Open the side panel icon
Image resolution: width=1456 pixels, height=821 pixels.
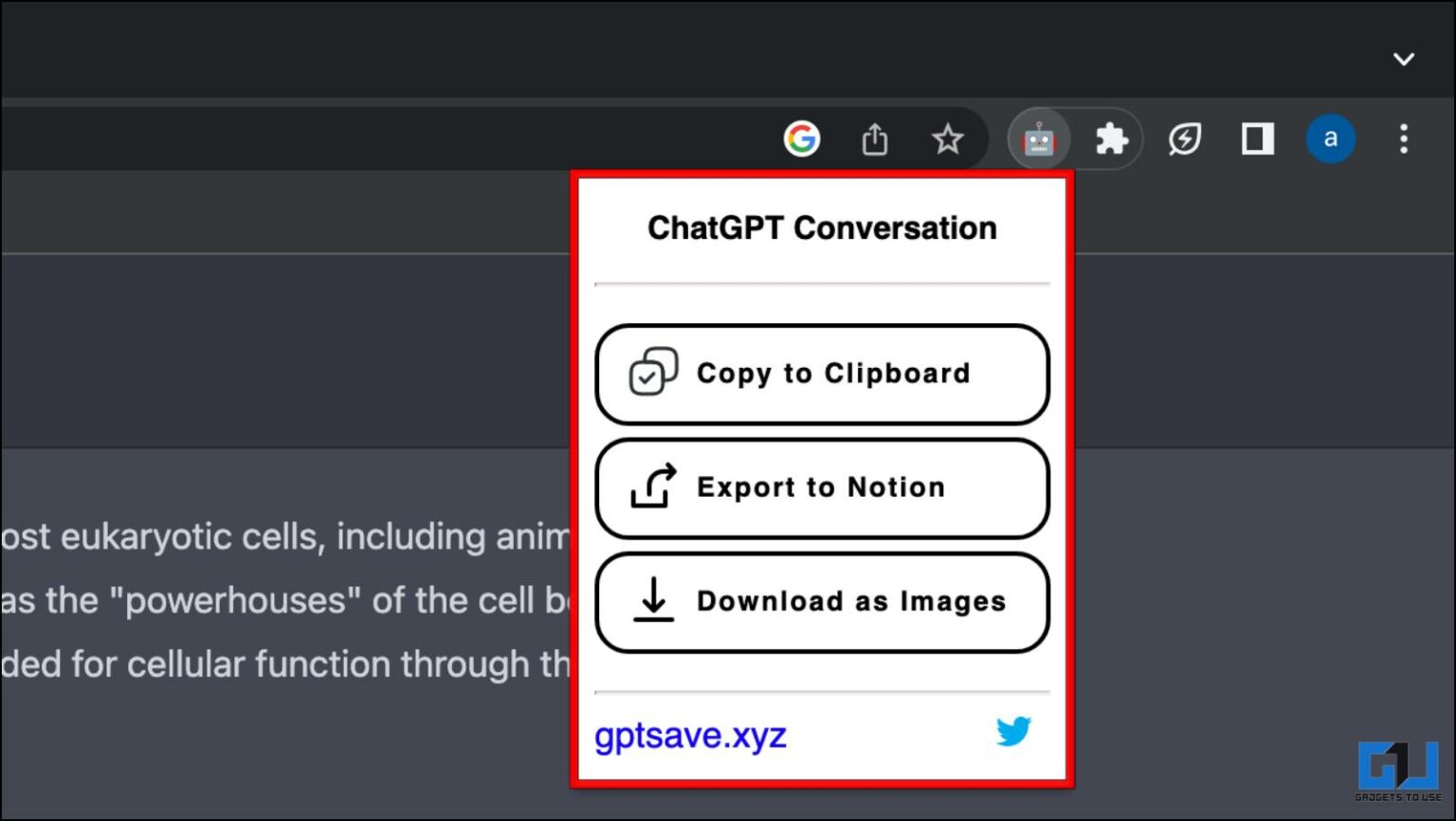pyautogui.click(x=1257, y=138)
